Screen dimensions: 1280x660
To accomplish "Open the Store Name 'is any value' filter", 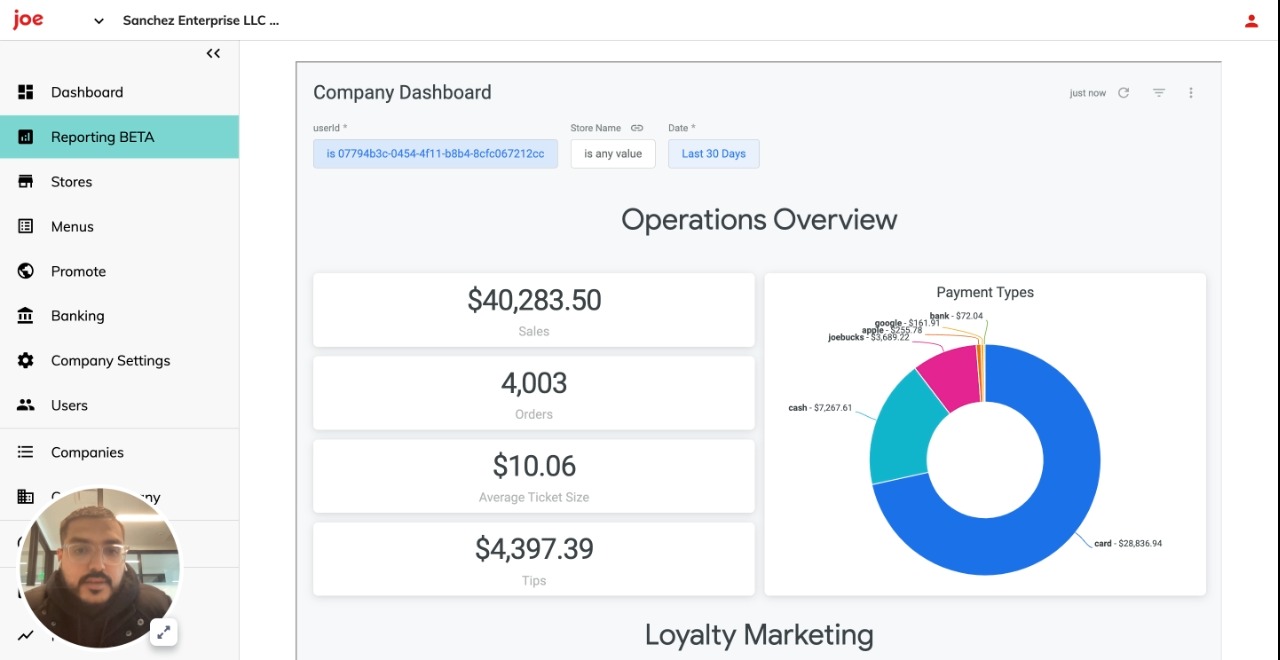I will pos(613,154).
